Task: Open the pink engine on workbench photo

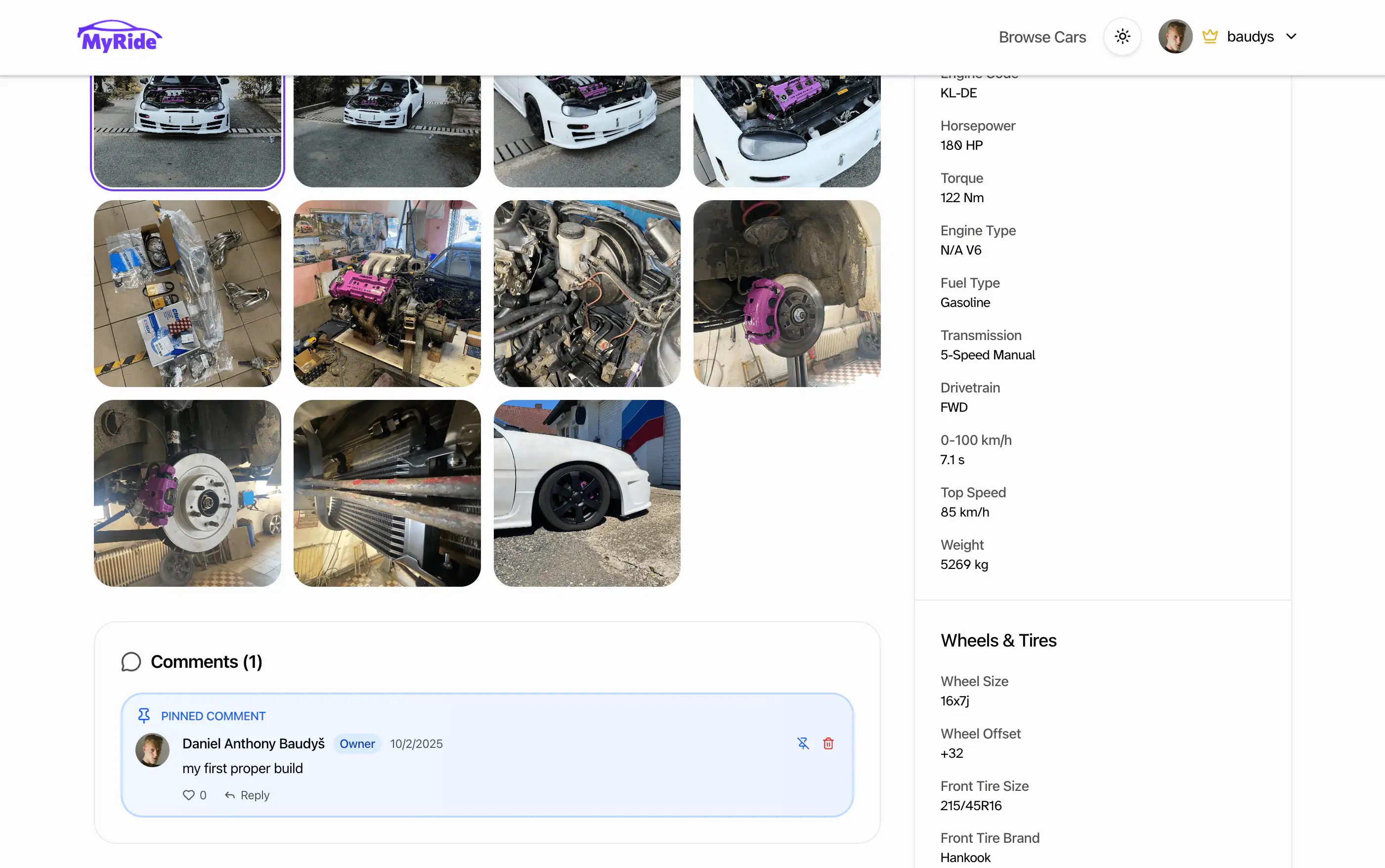Action: [x=387, y=293]
